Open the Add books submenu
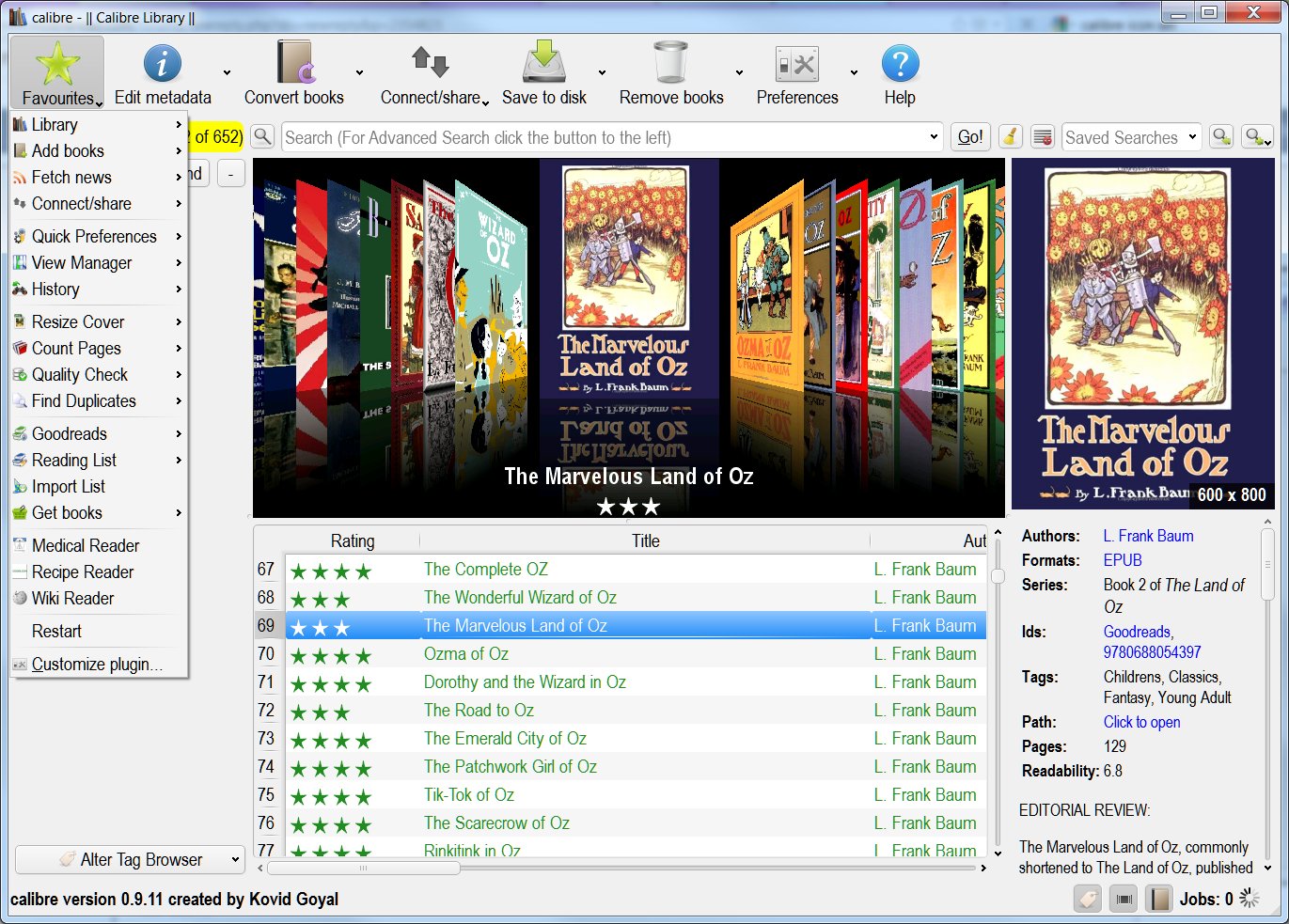This screenshot has width=1289, height=924. [x=98, y=150]
